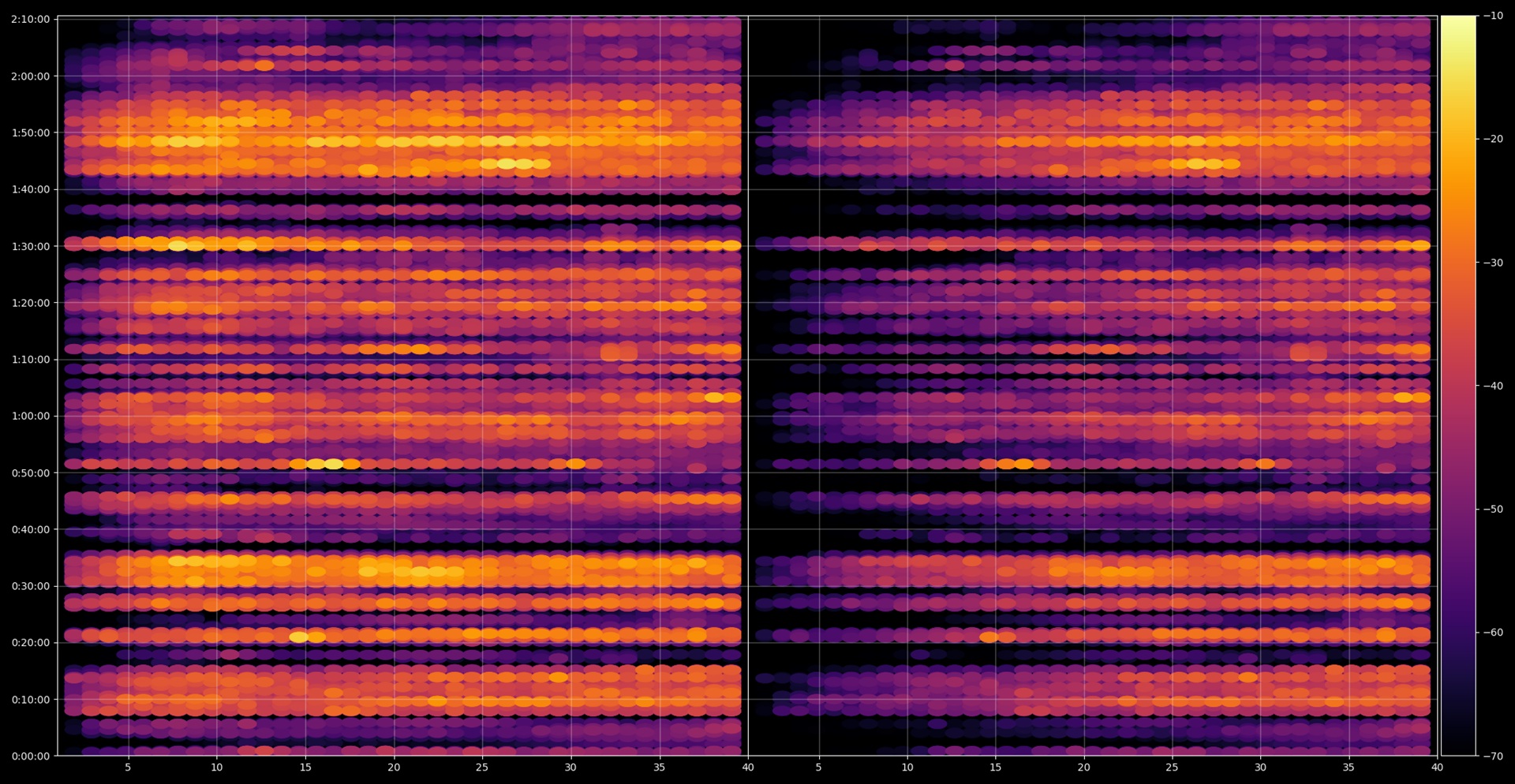
Task: Click right heatmap's x-axis label 20
Action: click(1084, 767)
